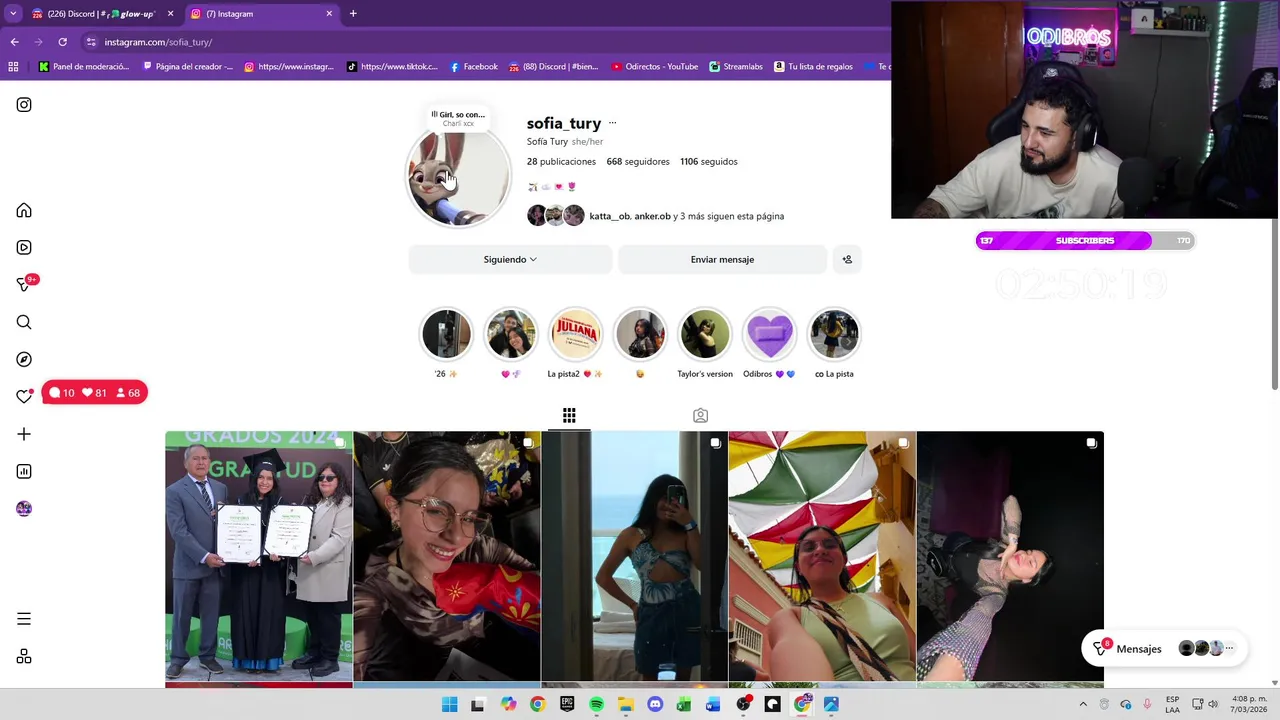The image size is (1280, 720).
Task: Open 1106 seguidos list
Action: click(709, 162)
